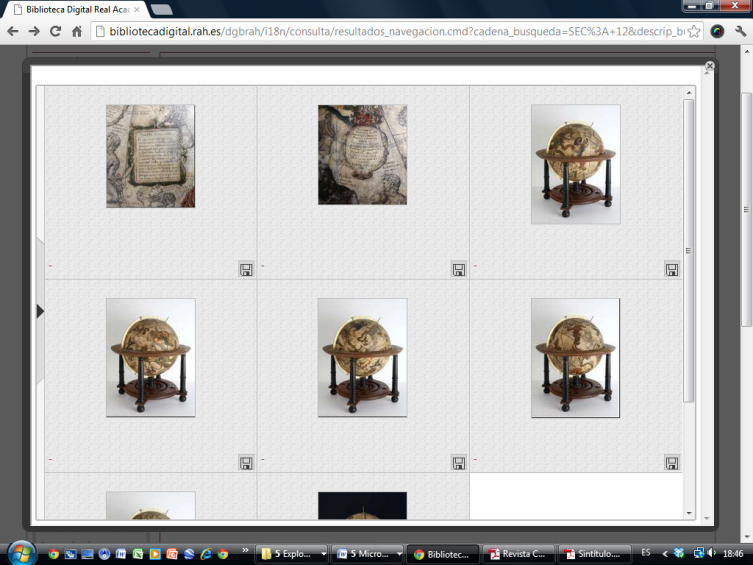Open the Windows Start menu

coord(21,553)
